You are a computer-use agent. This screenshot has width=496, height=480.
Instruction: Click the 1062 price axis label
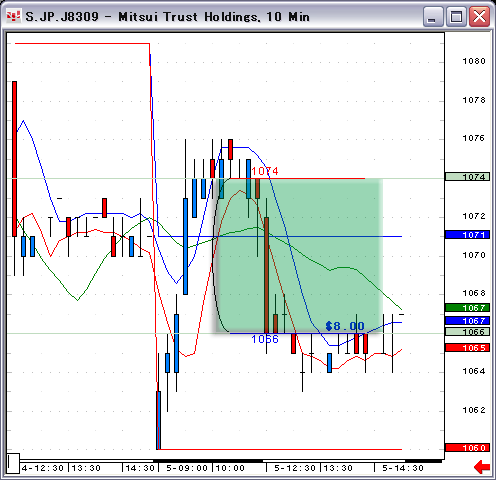pos(474,410)
